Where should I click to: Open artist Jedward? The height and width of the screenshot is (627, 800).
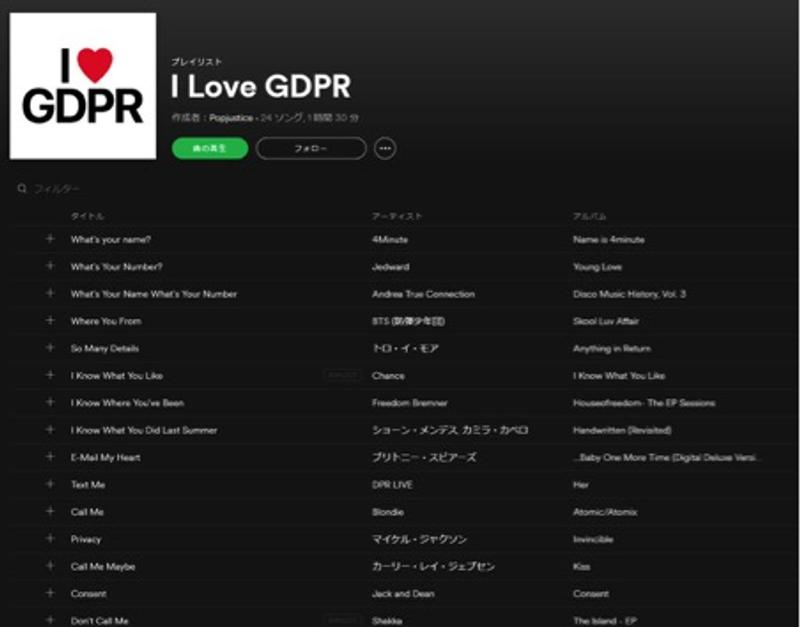pyautogui.click(x=391, y=267)
